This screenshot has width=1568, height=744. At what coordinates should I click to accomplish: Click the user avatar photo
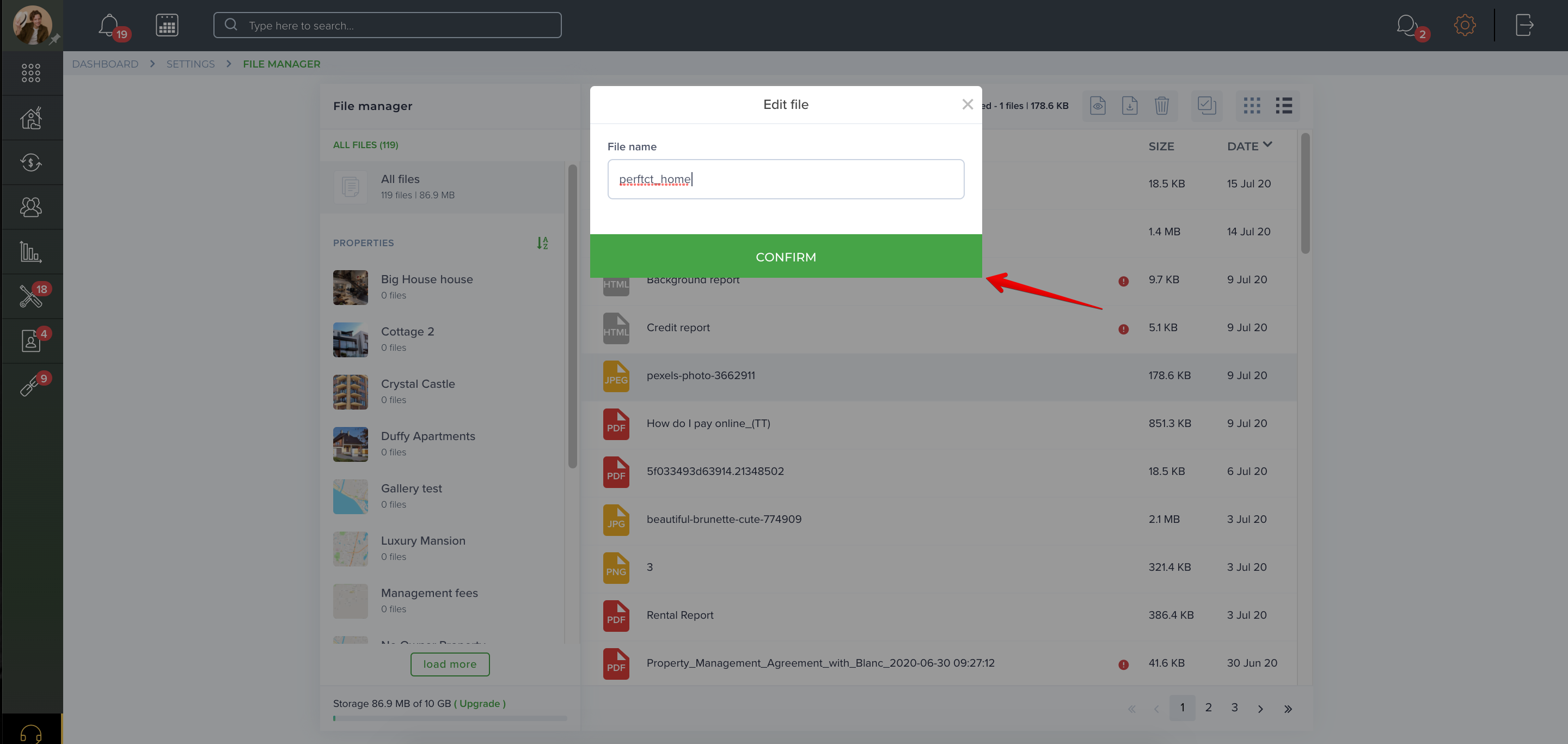click(32, 25)
